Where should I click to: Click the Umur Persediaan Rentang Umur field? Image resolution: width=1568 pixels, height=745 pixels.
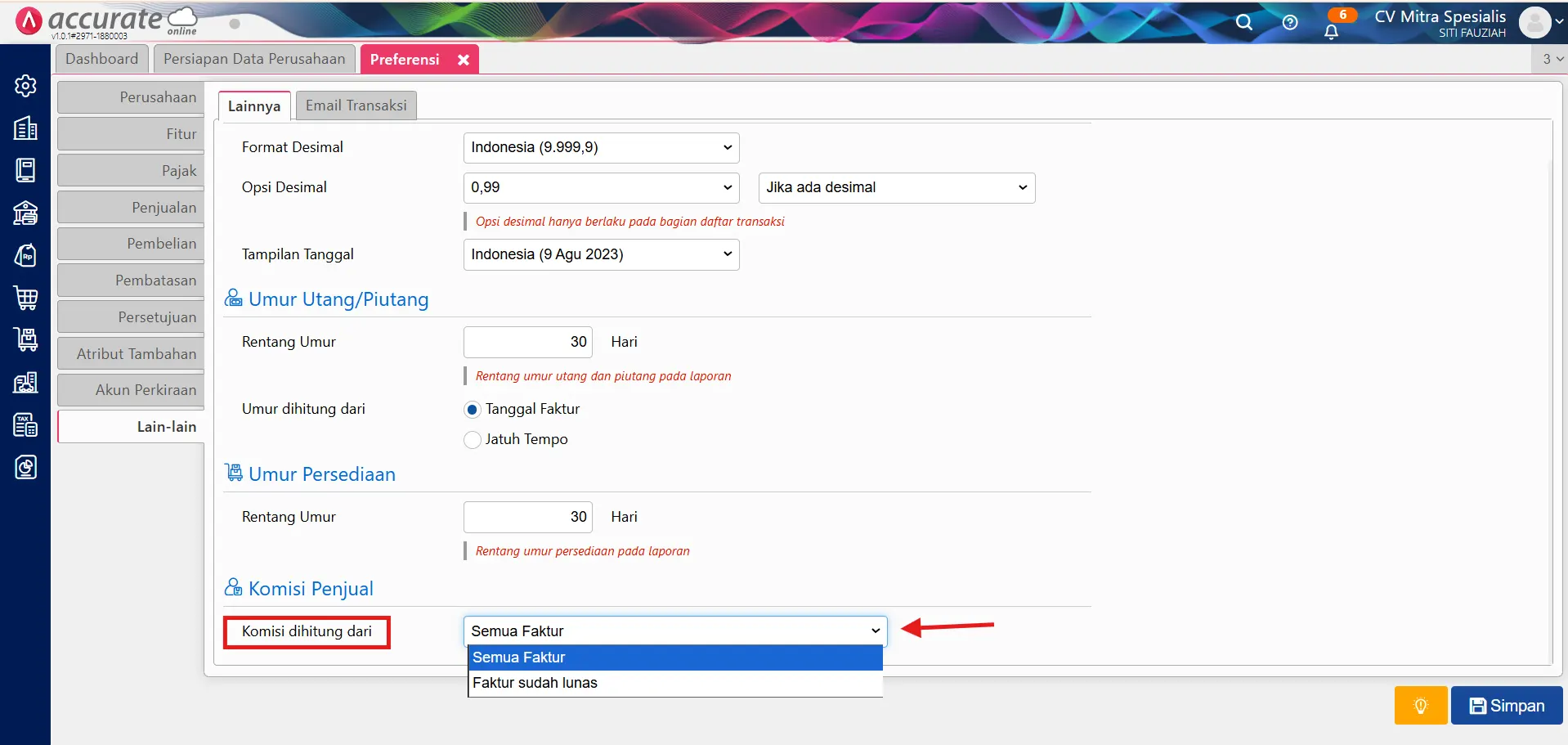(527, 517)
